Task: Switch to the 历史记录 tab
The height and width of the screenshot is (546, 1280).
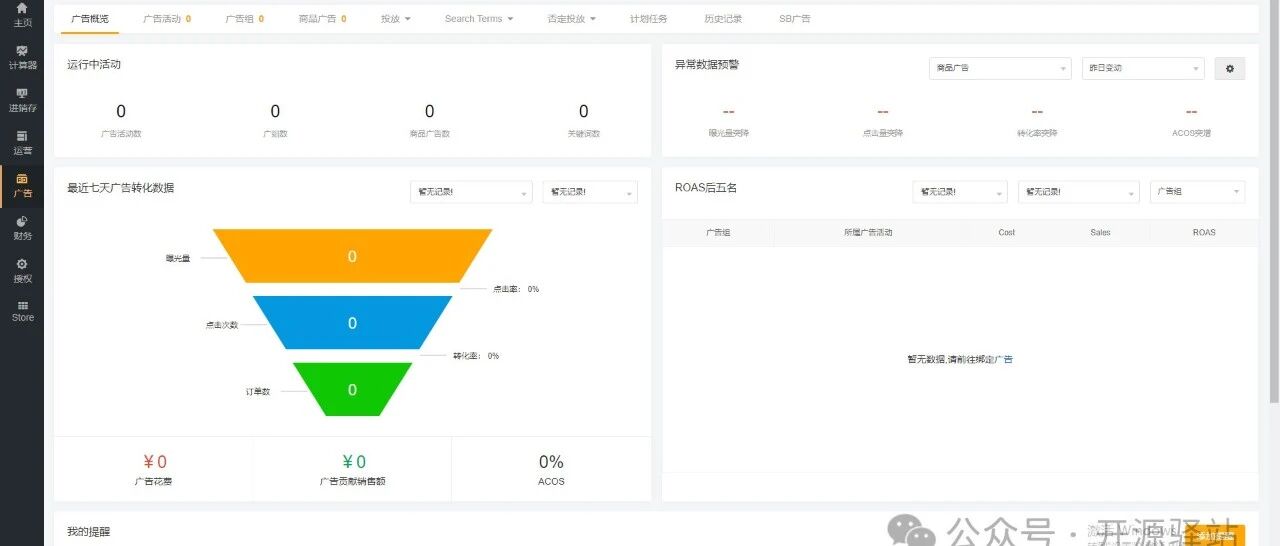Action: 722,19
